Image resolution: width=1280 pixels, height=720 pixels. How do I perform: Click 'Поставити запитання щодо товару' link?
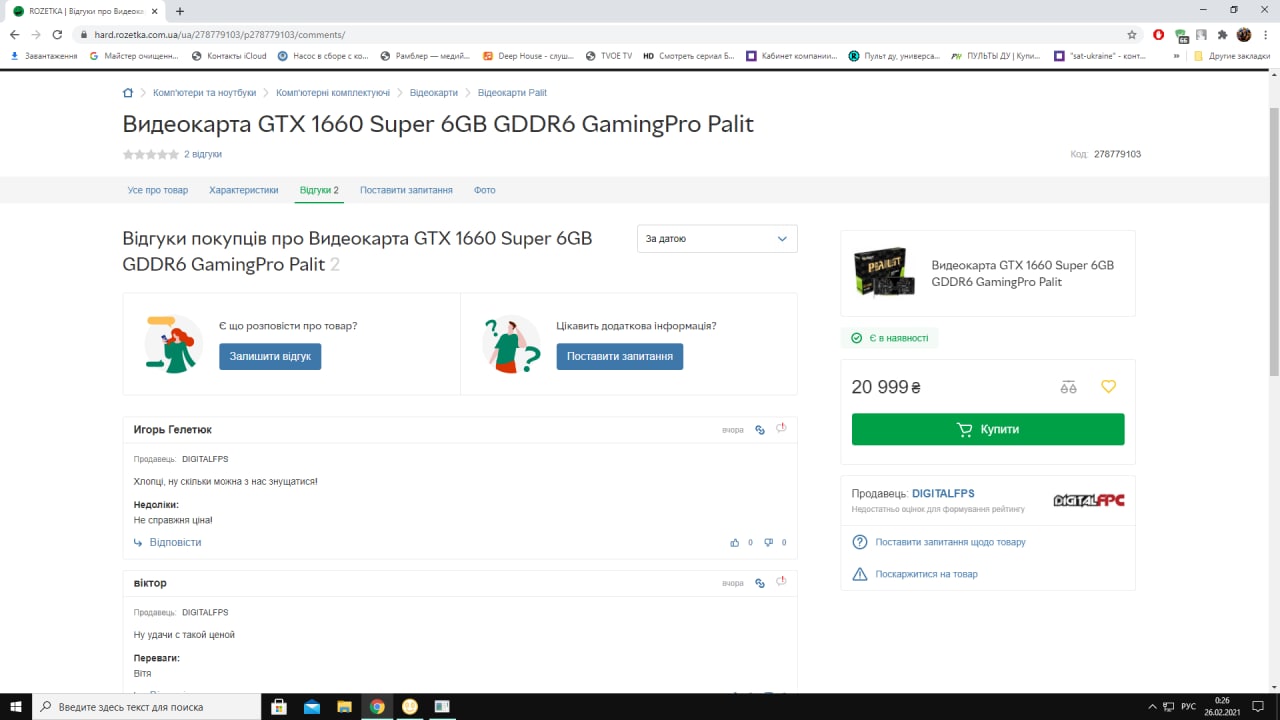(950, 542)
